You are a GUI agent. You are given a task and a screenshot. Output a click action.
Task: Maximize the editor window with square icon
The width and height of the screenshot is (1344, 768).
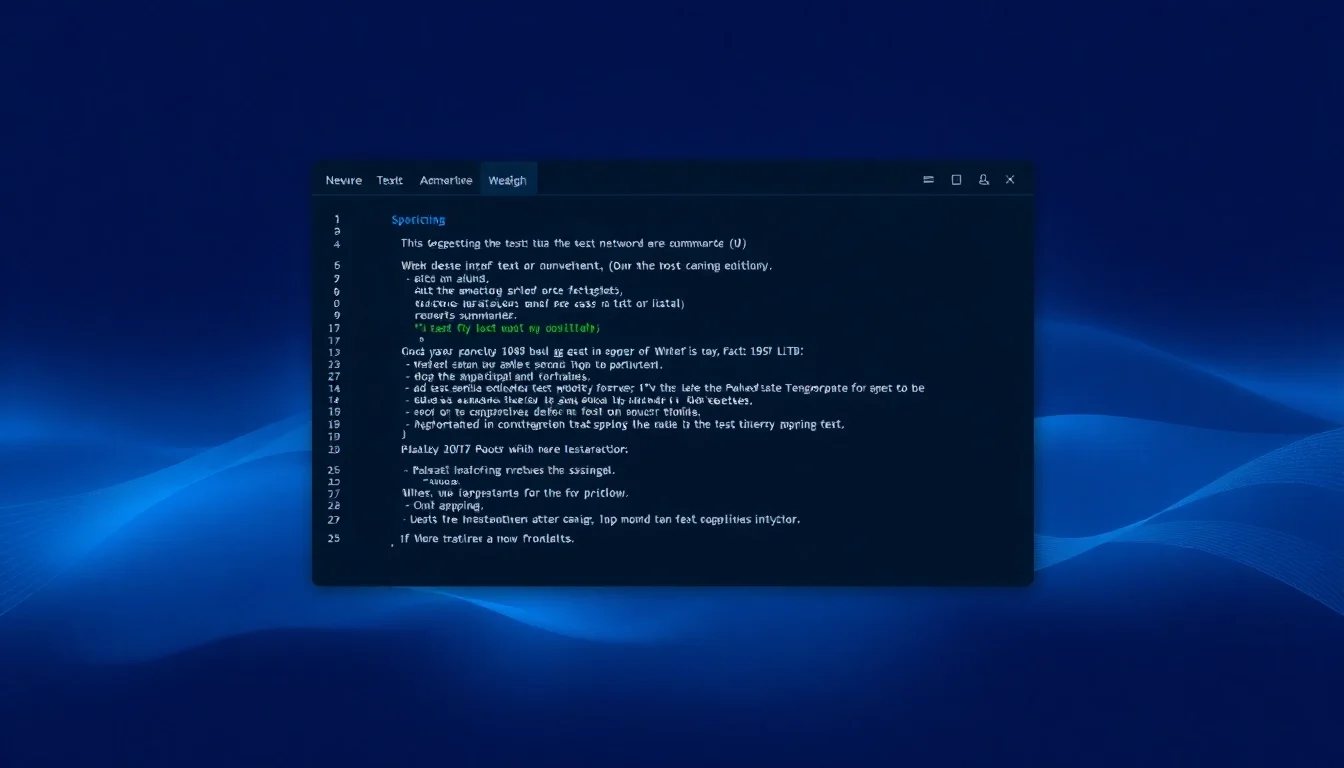(x=956, y=180)
